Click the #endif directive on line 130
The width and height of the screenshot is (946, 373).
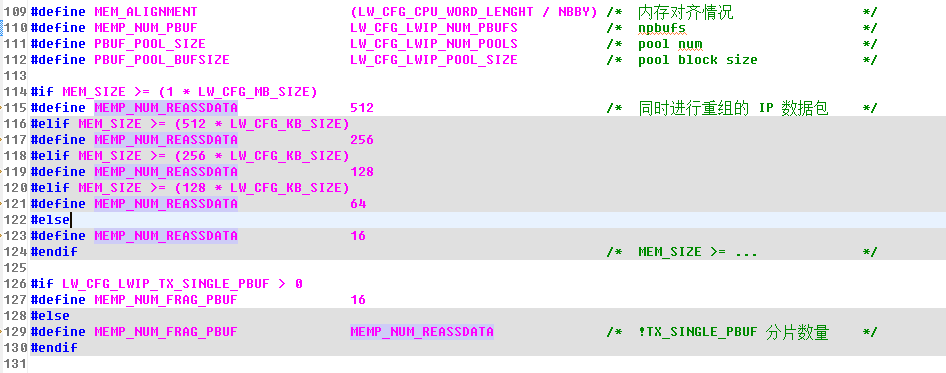pos(54,348)
